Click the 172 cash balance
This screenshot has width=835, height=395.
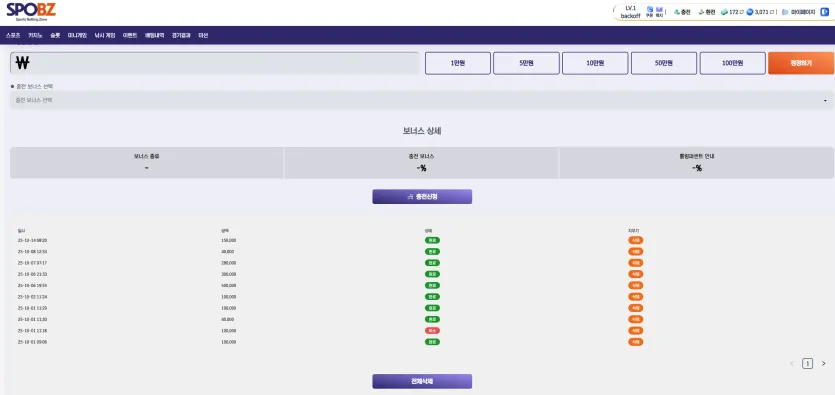(732, 12)
